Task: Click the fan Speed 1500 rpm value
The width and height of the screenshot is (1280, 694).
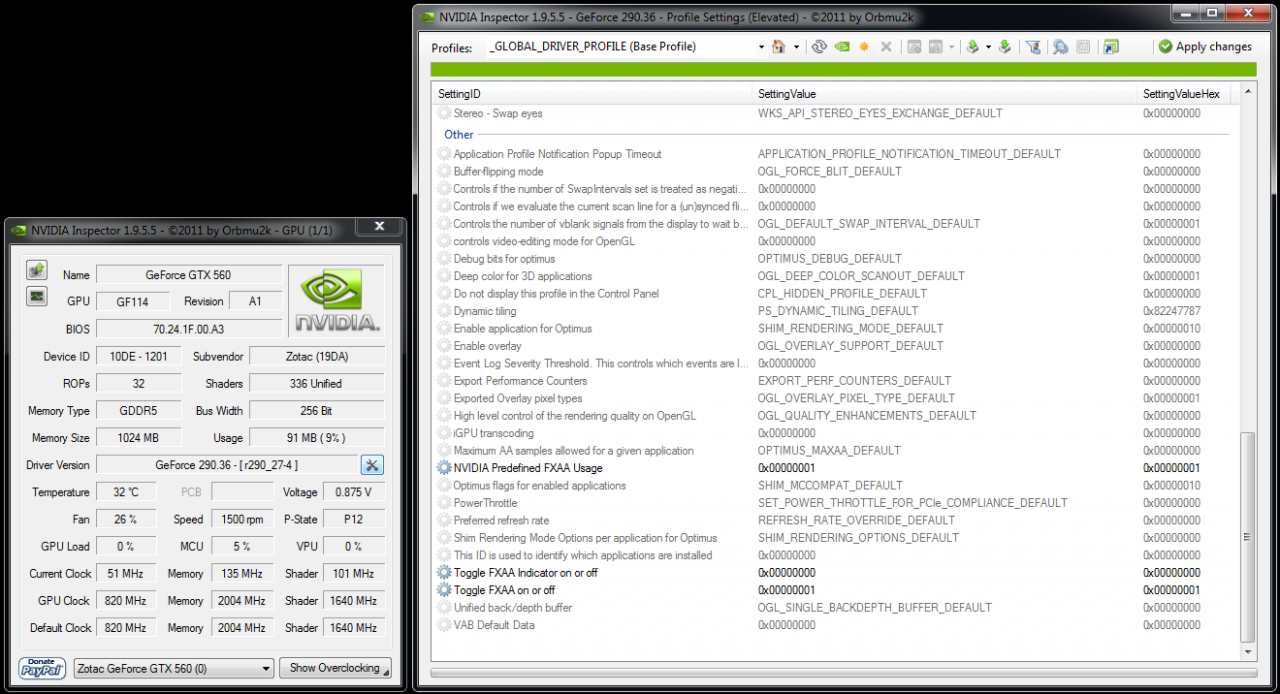Action: point(244,519)
